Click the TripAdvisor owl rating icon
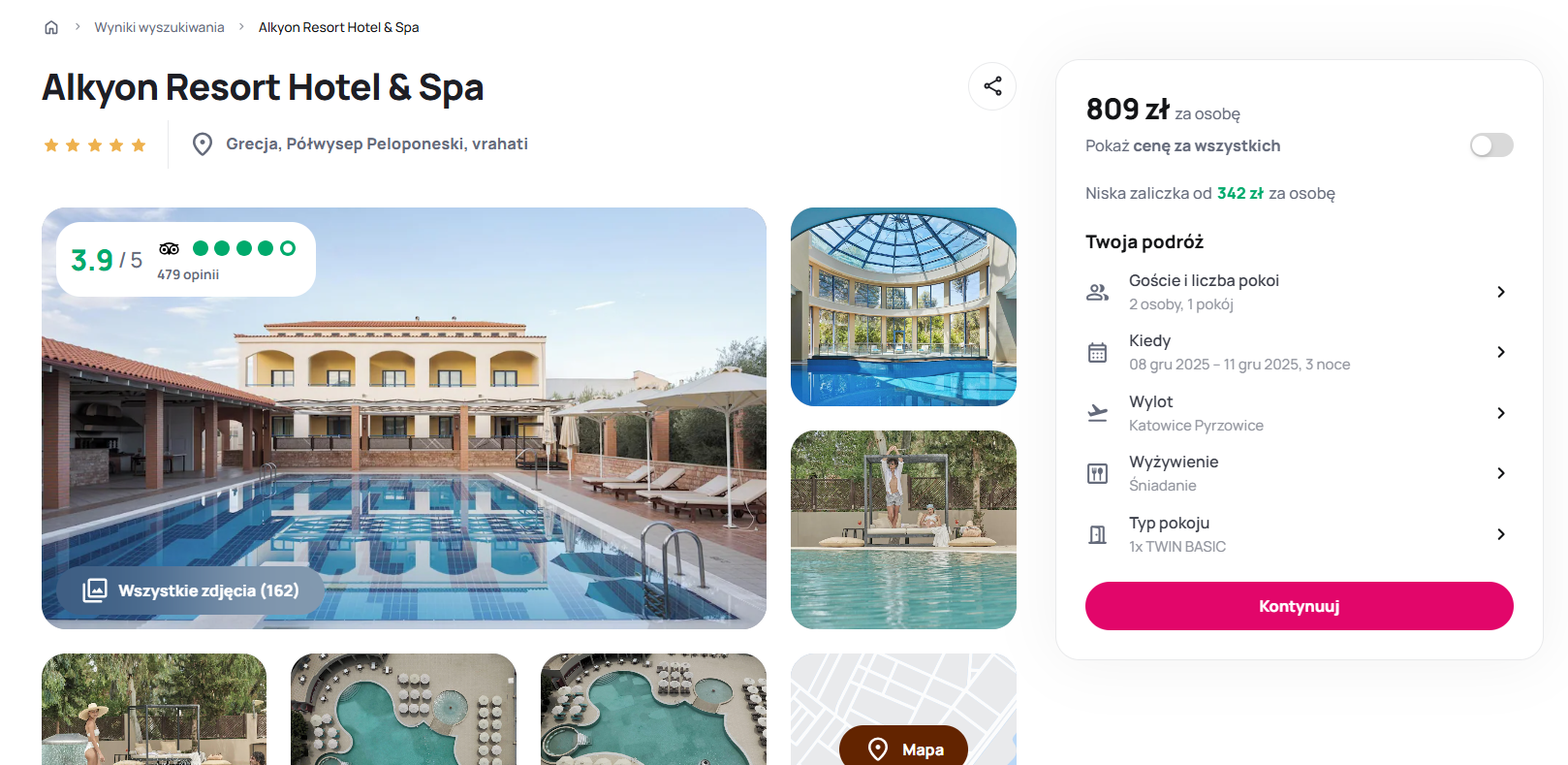1568x765 pixels. 170,248
